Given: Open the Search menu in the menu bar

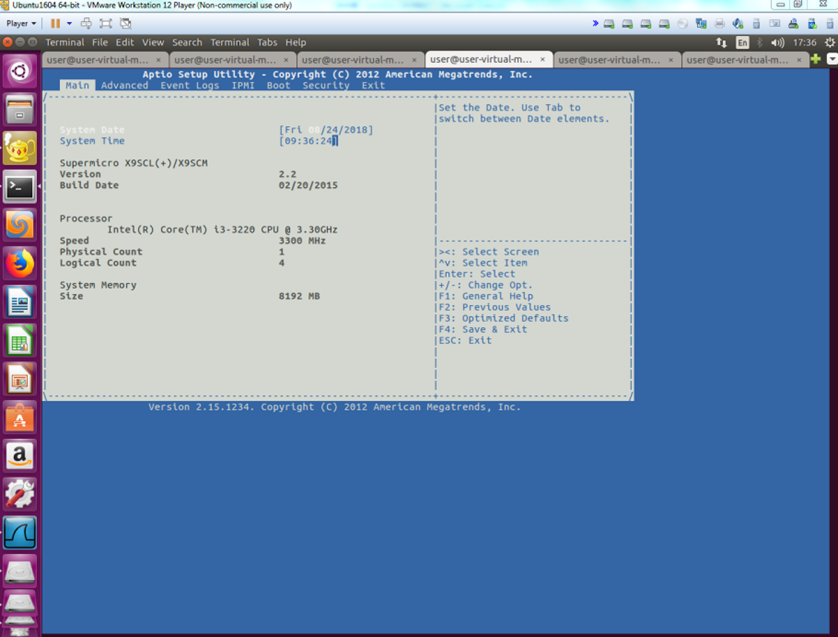Looking at the screenshot, I should (187, 43).
